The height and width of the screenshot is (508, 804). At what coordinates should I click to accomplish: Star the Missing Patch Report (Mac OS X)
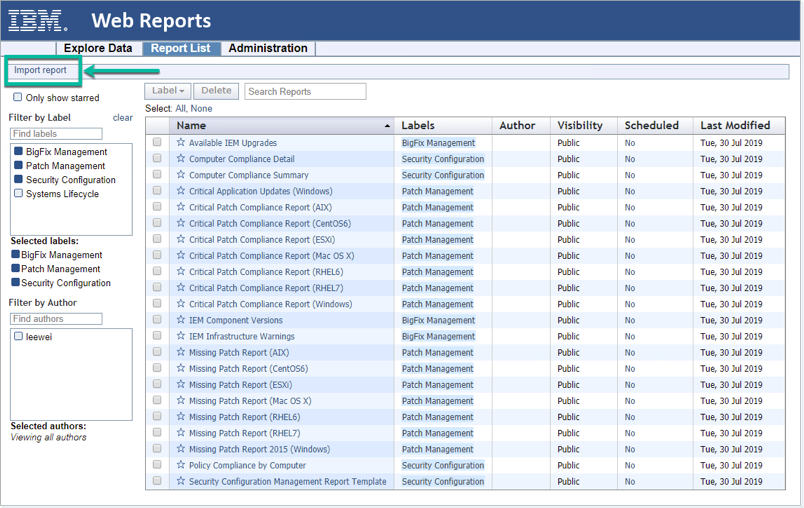point(180,400)
